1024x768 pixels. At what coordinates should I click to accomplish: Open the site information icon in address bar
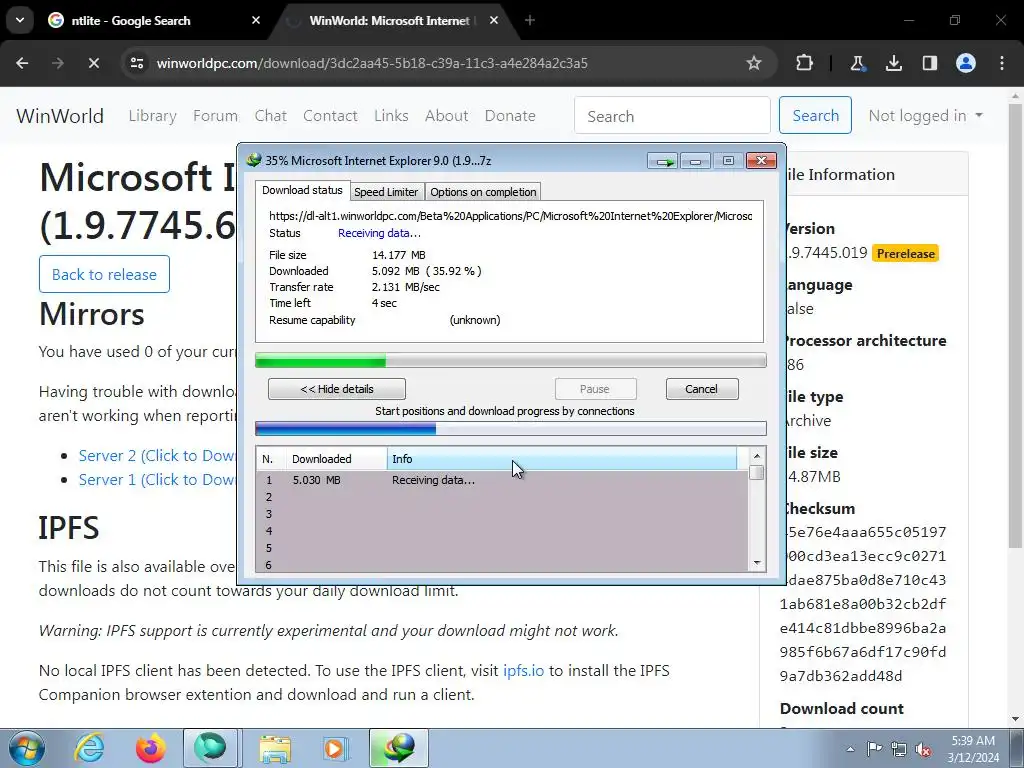(x=137, y=63)
